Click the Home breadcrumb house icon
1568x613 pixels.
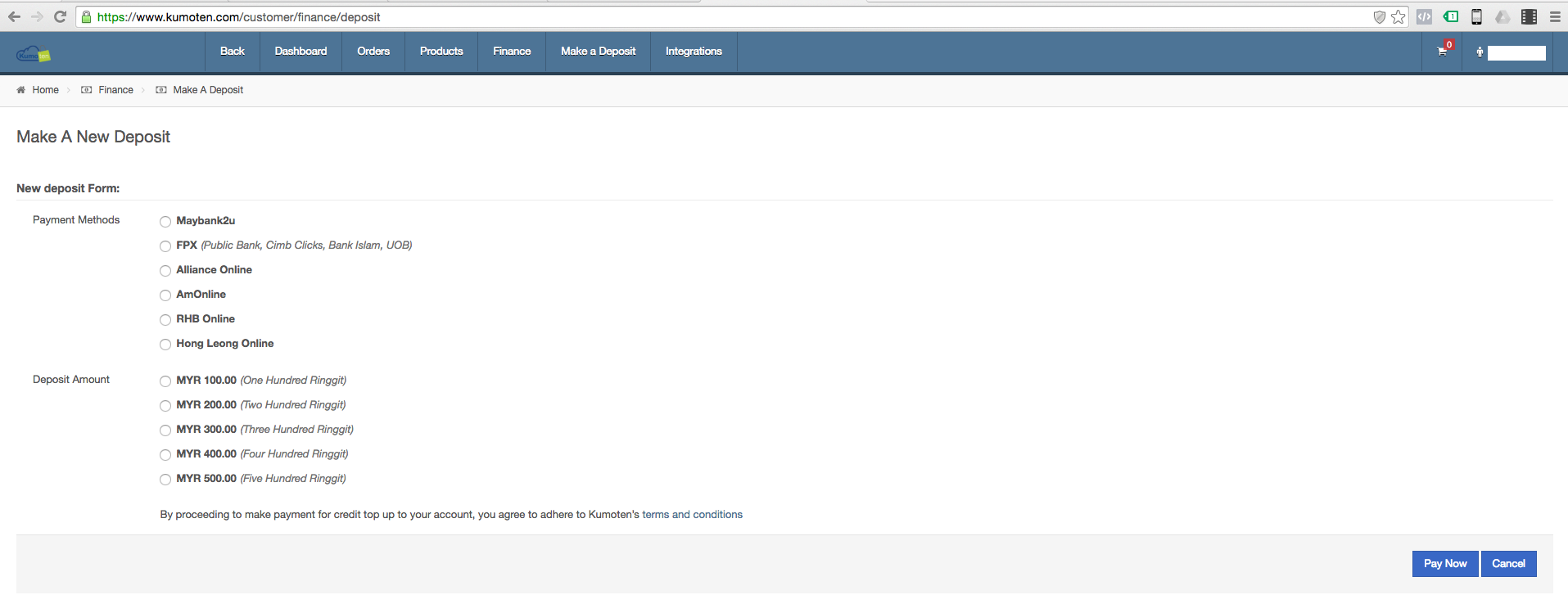point(20,90)
